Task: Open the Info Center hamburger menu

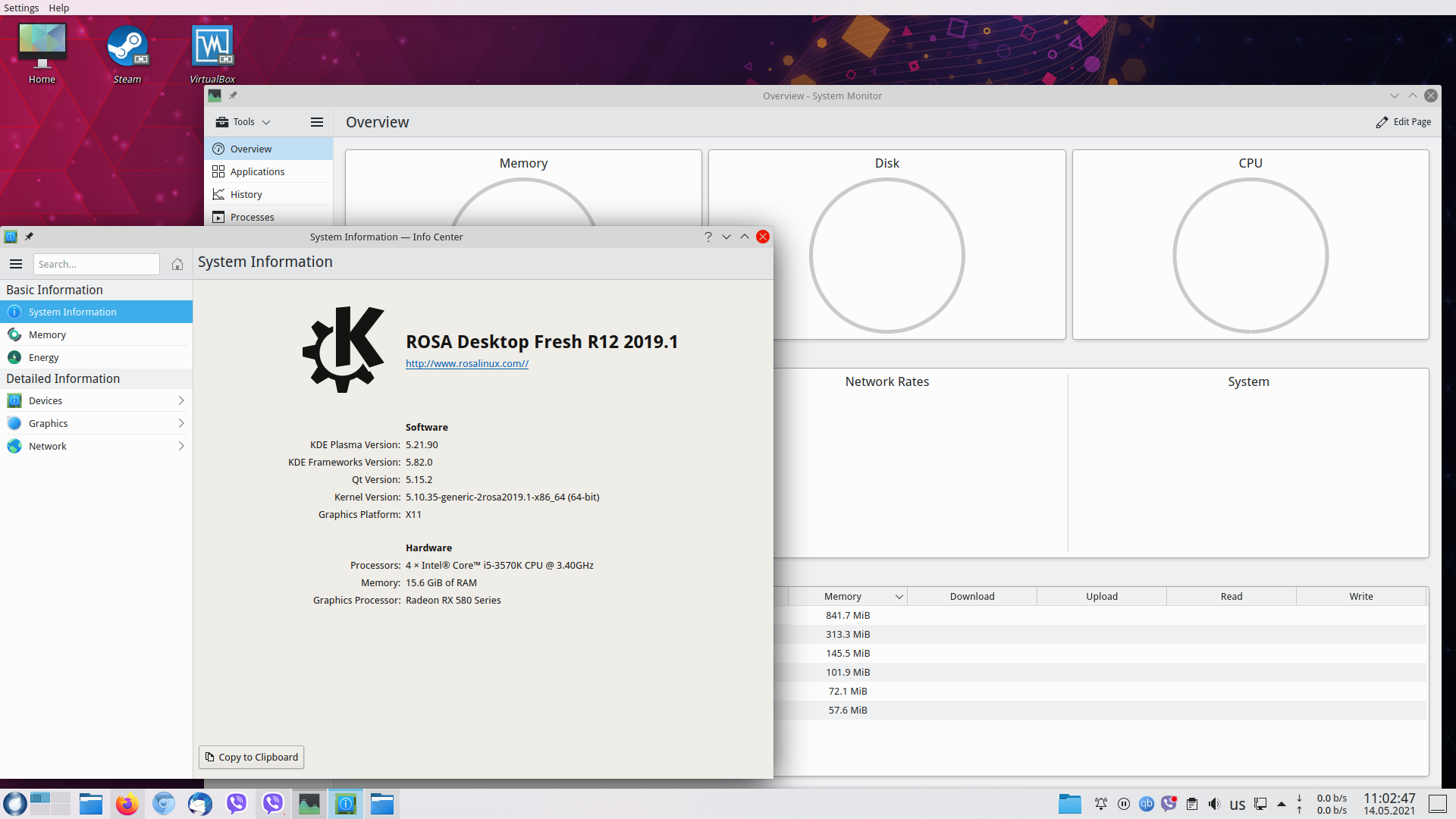Action: click(x=16, y=264)
